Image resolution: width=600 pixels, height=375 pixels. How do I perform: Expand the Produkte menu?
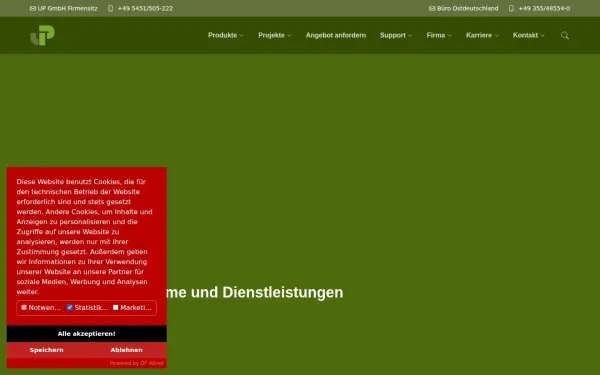click(x=226, y=35)
